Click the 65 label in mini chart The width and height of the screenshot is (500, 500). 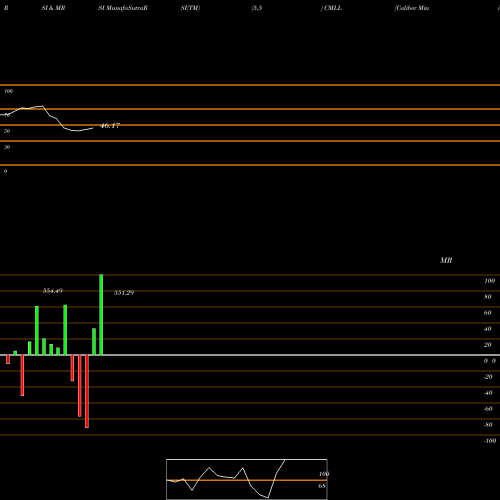[x=322, y=486]
